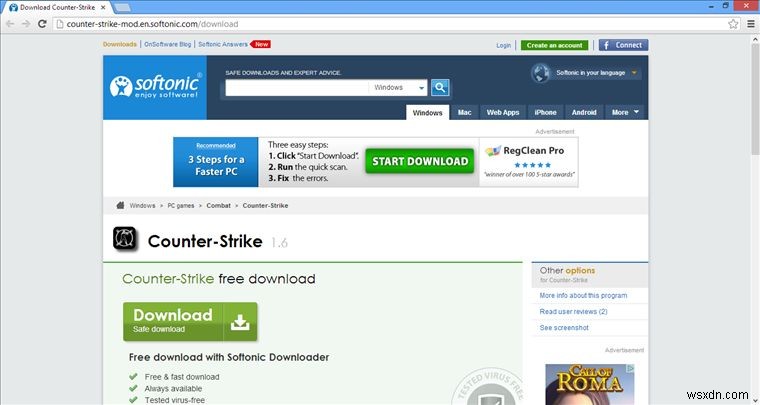The image size is (760, 405).
Task: Switch to the Android tab
Action: tap(584, 112)
